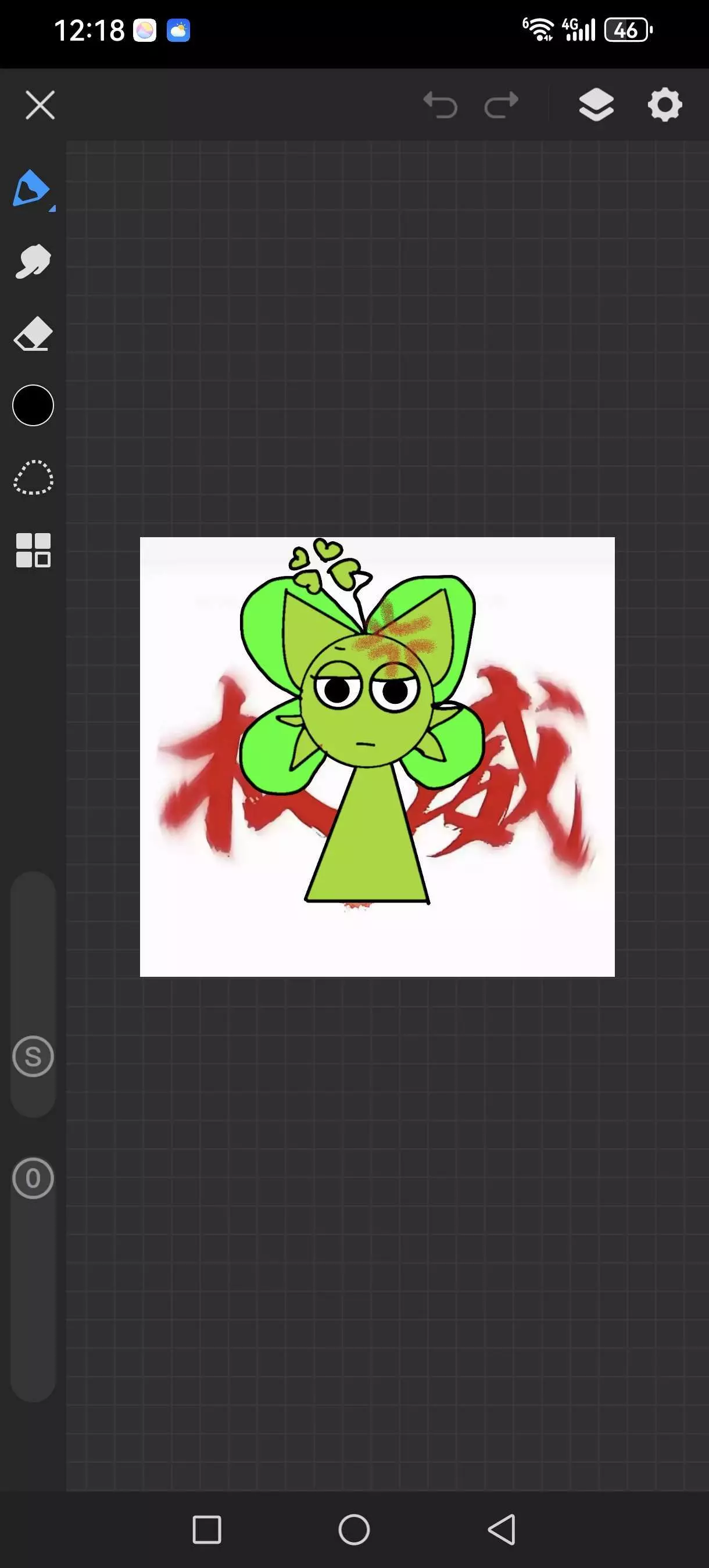The image size is (709, 1568).
Task: Close the canvas with the X button
Action: tap(40, 105)
